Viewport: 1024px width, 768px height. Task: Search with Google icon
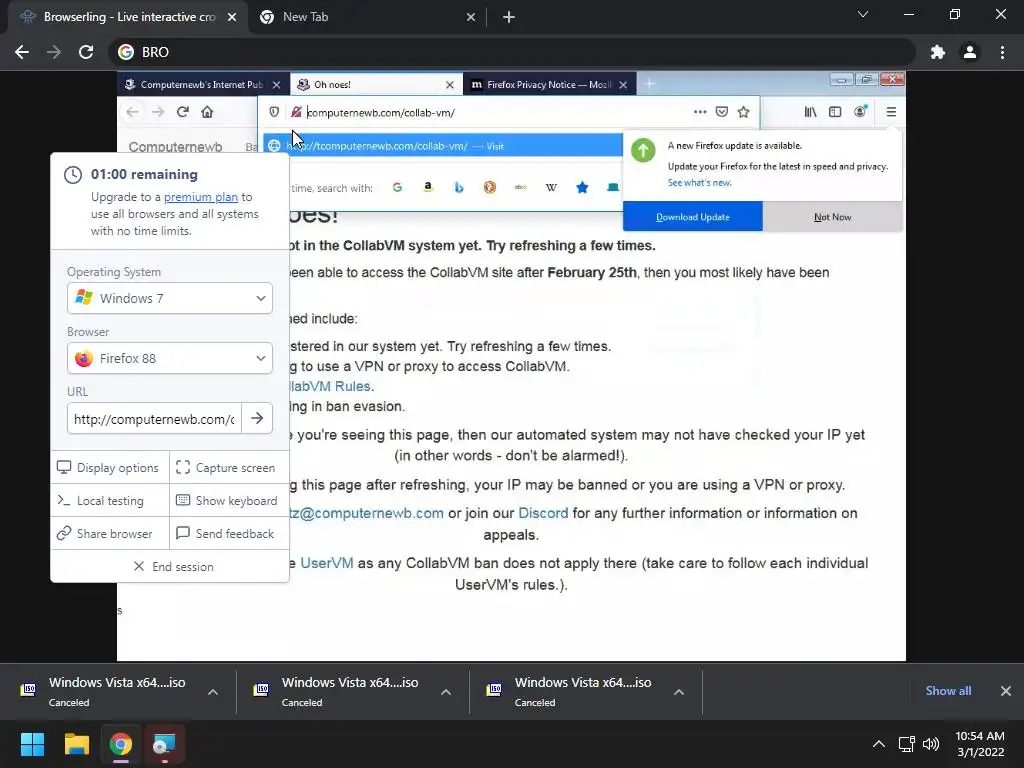[397, 187]
